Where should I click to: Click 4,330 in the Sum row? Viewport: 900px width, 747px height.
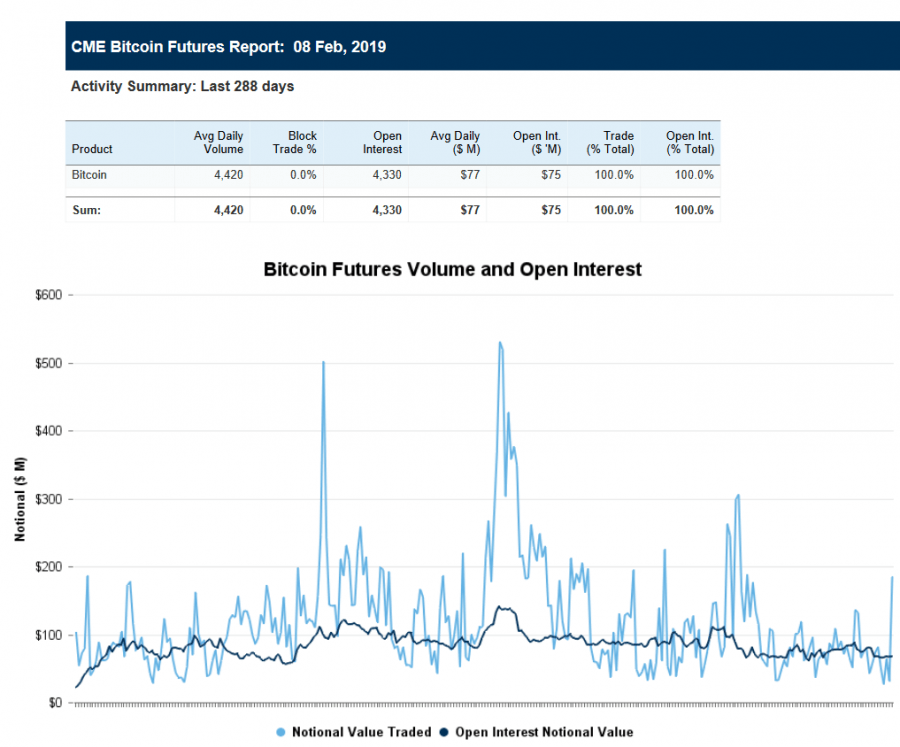click(x=387, y=210)
